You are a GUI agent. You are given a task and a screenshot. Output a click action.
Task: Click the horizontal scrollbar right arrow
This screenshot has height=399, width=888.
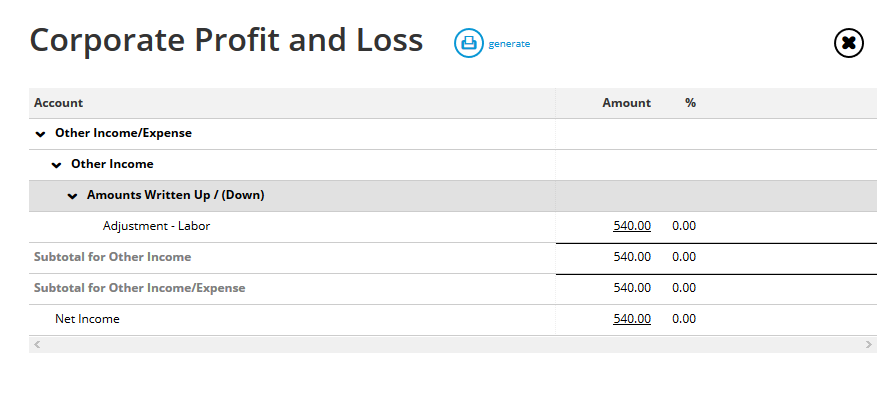(869, 344)
